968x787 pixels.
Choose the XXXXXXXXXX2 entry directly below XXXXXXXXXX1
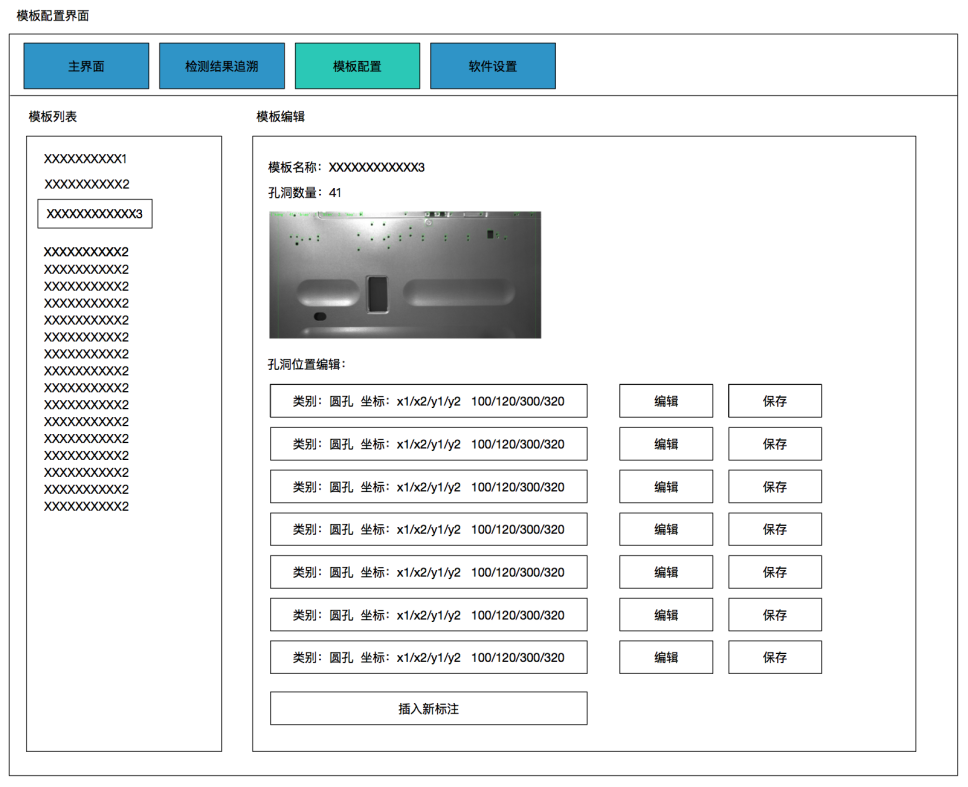click(x=87, y=184)
